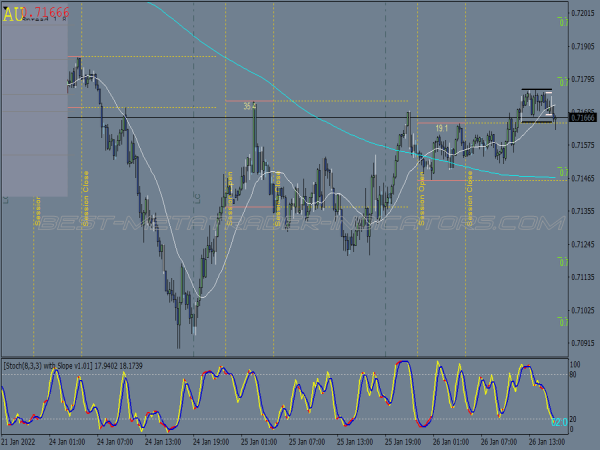Click price axis level 0.71245

pyautogui.click(x=583, y=244)
